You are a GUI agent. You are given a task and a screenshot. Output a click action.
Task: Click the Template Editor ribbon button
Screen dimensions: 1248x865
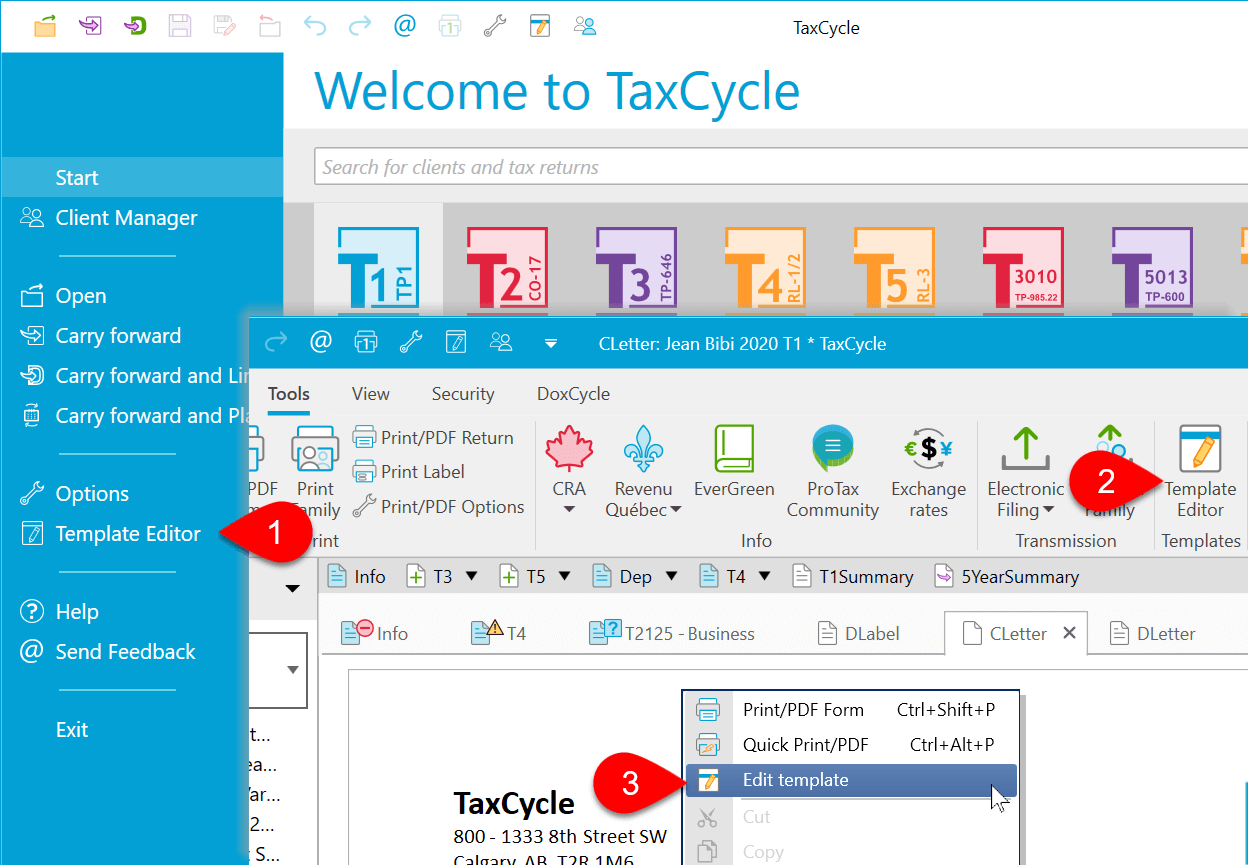(x=1200, y=472)
